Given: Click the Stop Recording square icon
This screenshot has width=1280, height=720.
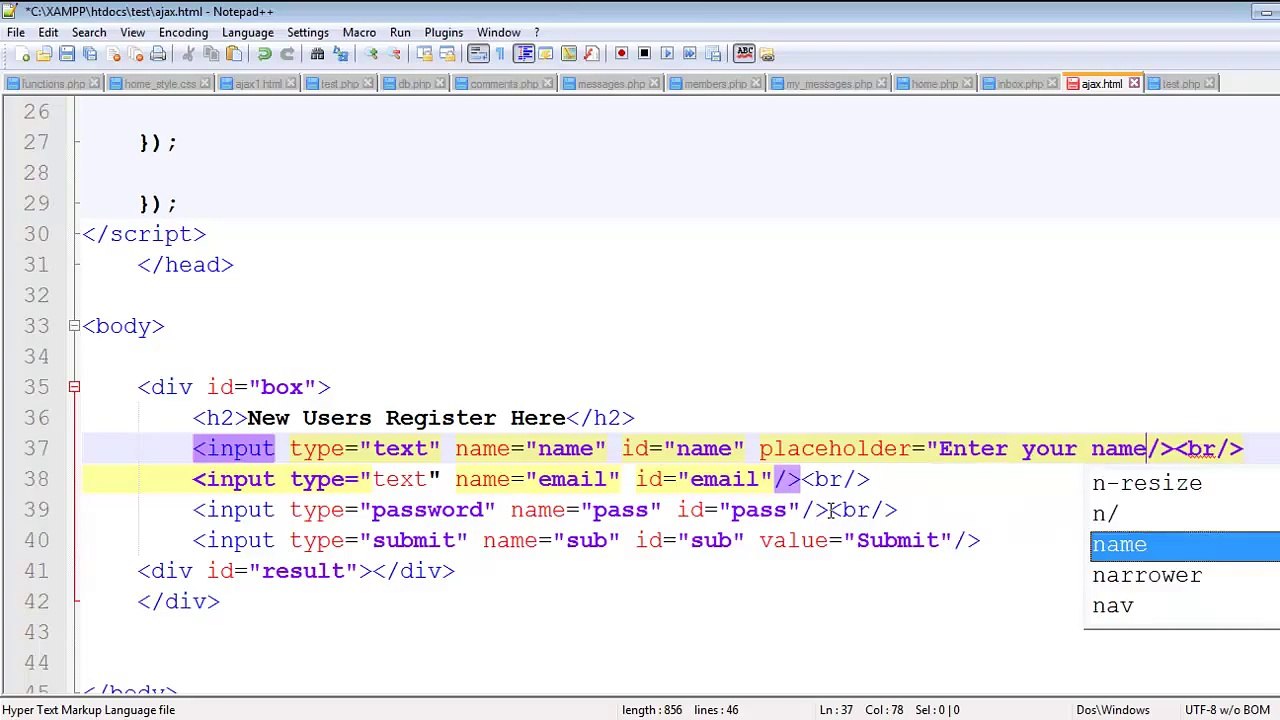Looking at the screenshot, I should click(644, 54).
